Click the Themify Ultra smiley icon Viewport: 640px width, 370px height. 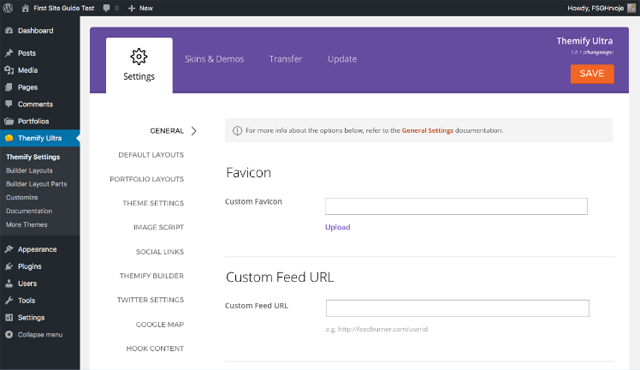tap(9, 138)
